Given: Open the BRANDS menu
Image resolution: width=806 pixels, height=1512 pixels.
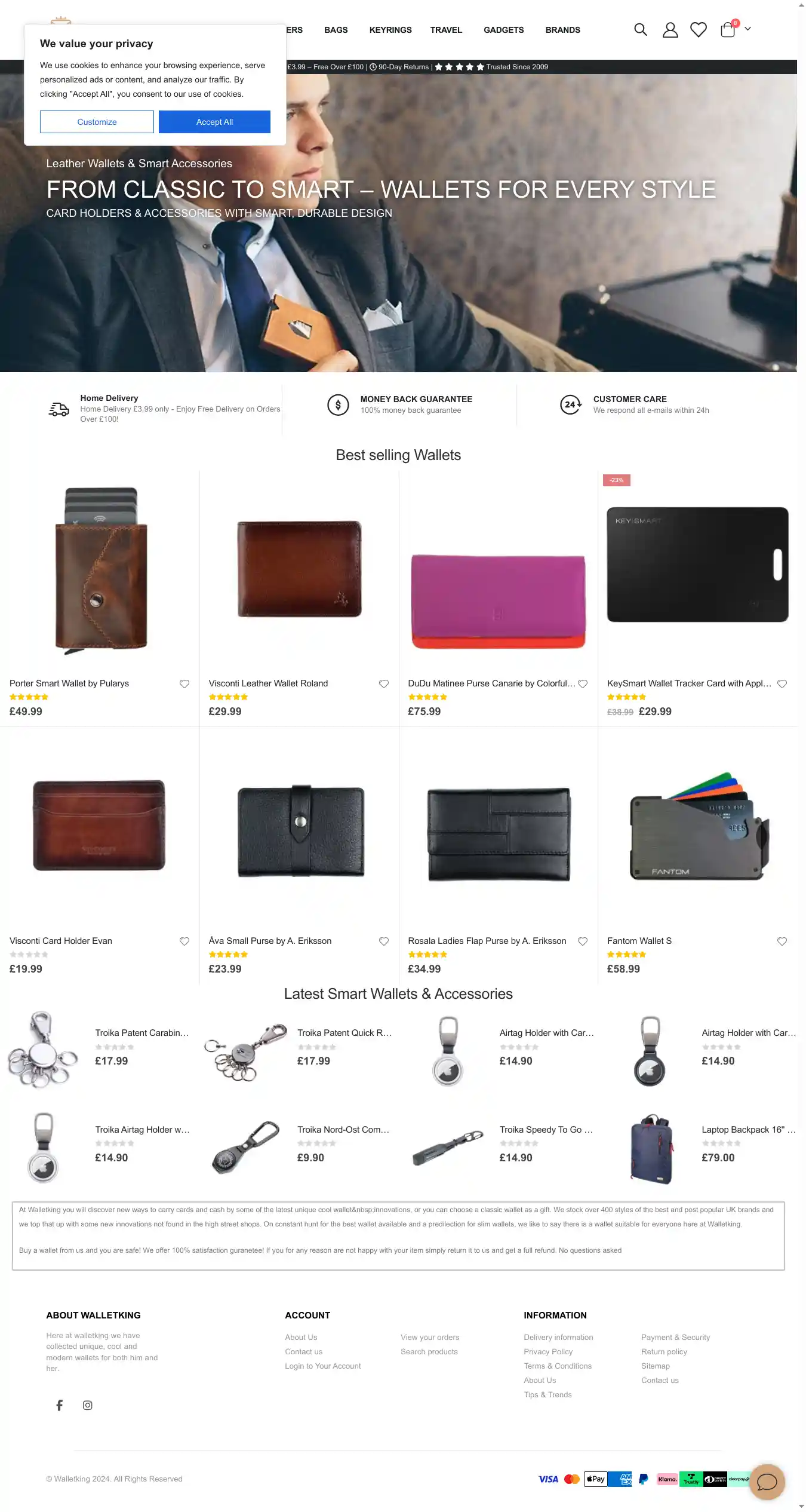Looking at the screenshot, I should 562,30.
